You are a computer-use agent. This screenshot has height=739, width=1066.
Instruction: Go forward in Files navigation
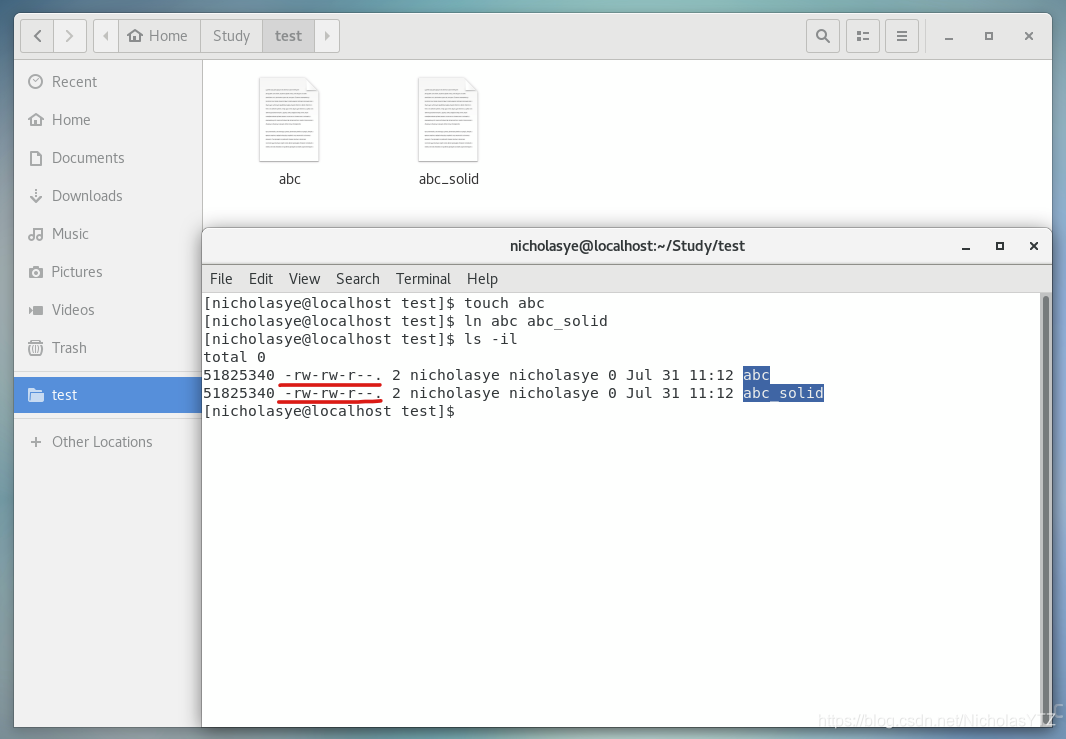[69, 36]
